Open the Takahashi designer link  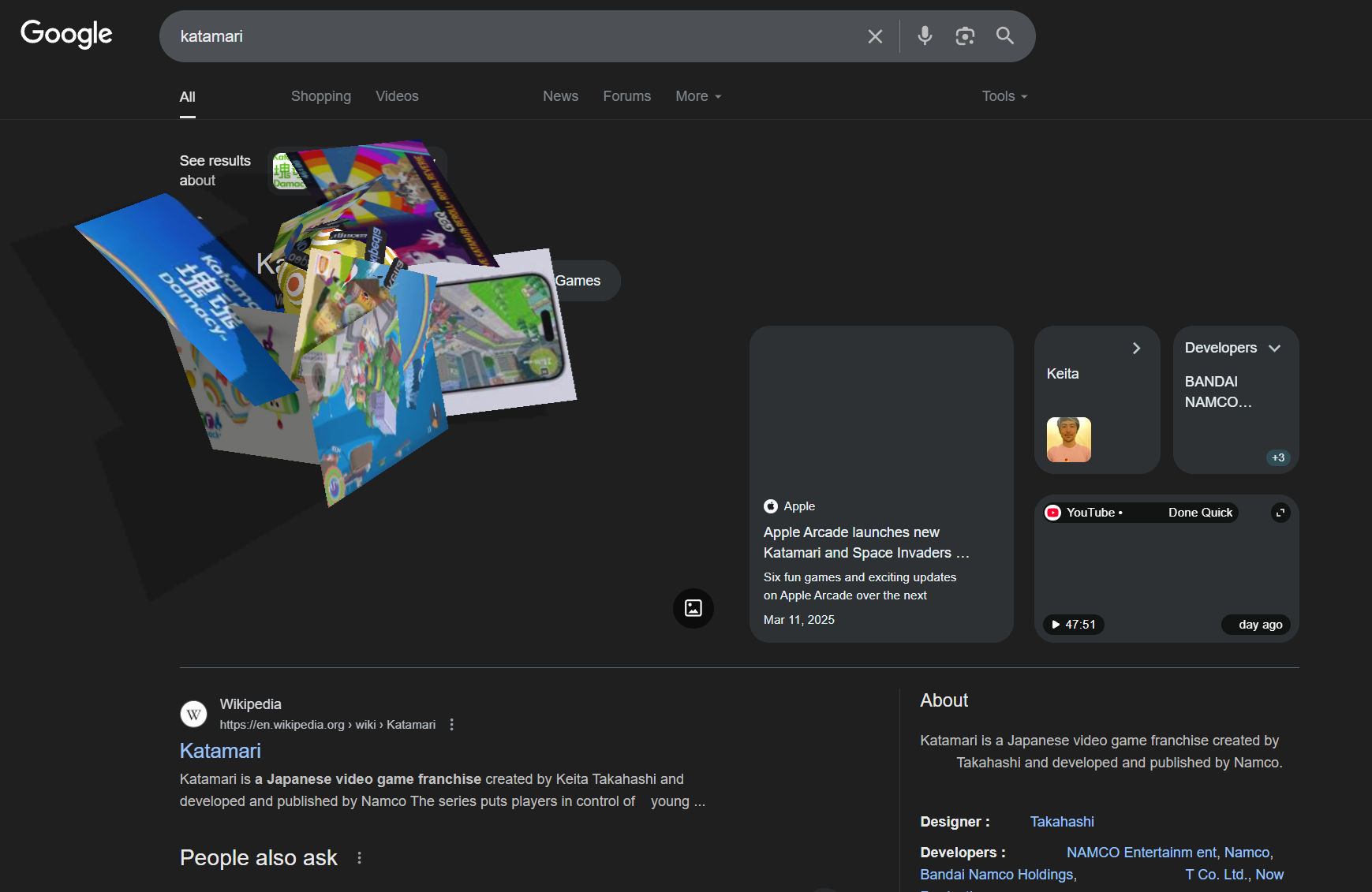[x=1062, y=822]
